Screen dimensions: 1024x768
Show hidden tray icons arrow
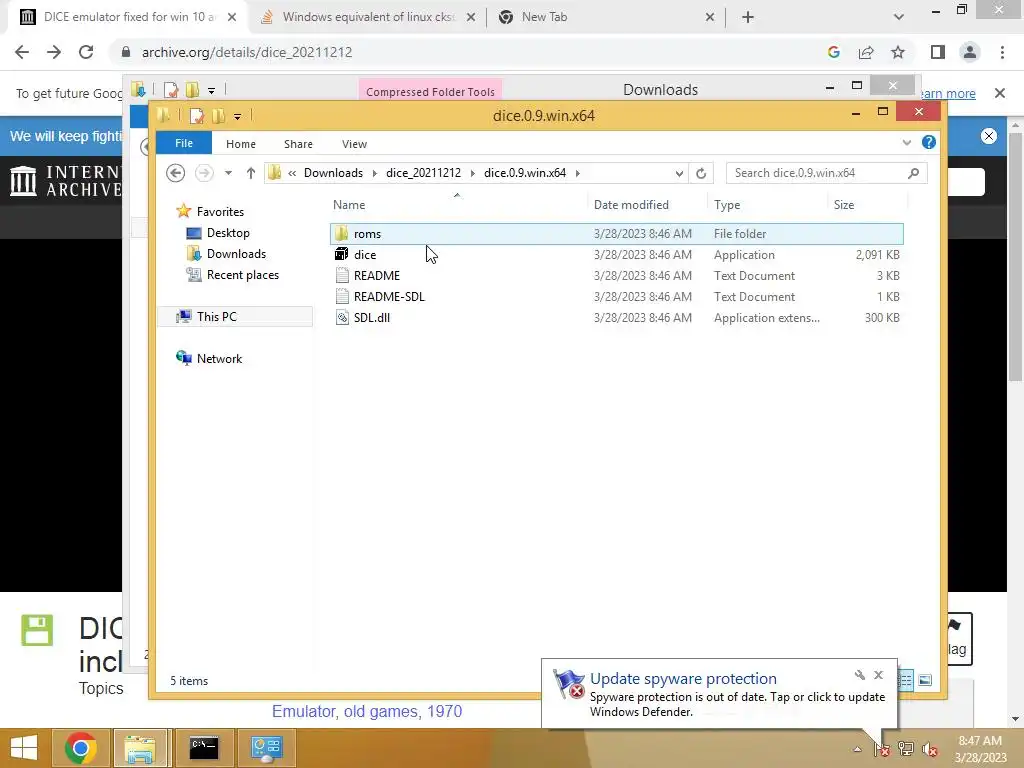click(857, 749)
